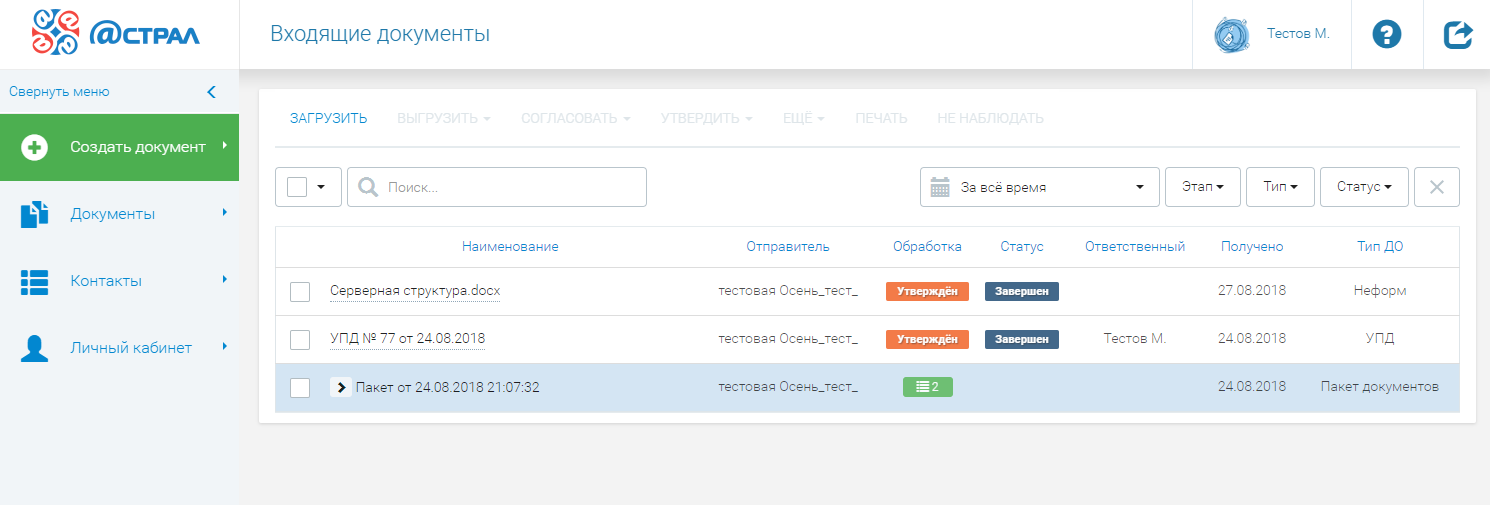
Task: Click the Неформ type cell
Action: 1380,291
